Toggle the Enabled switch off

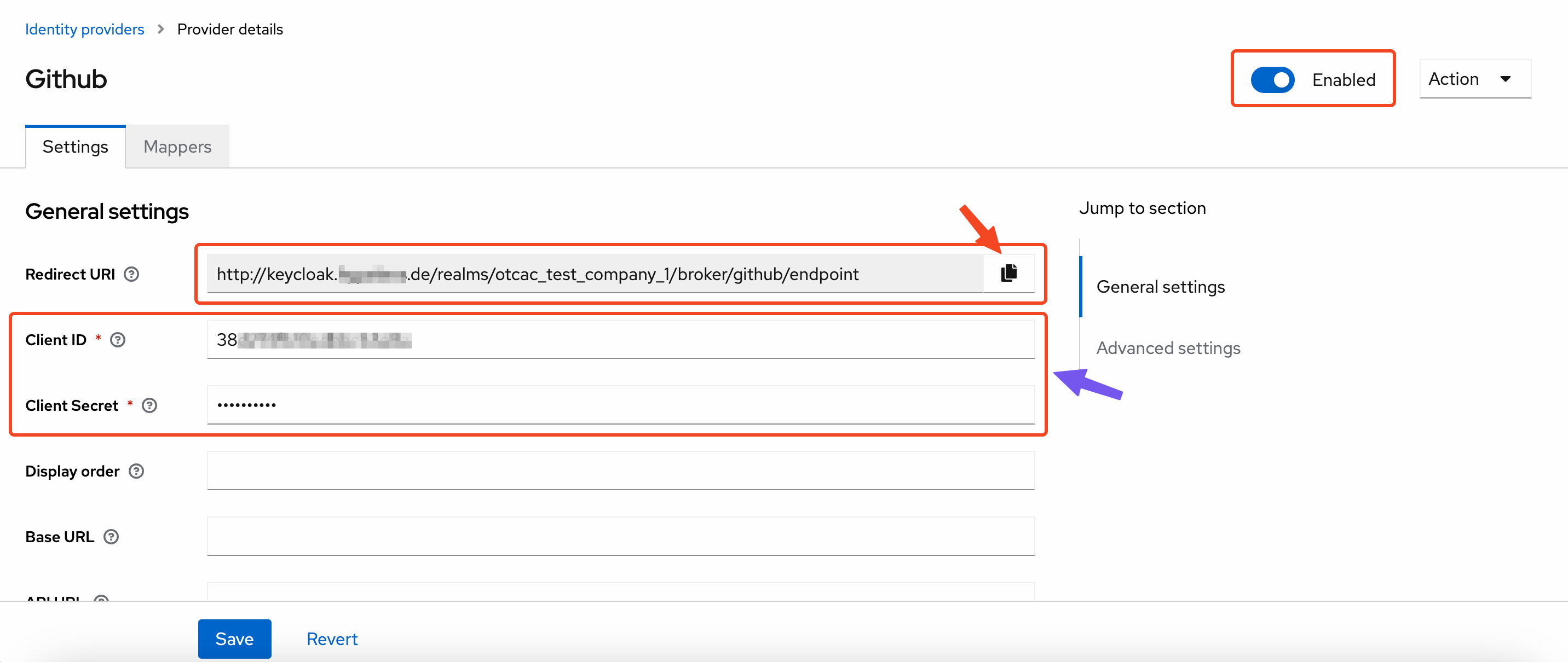(x=1272, y=80)
